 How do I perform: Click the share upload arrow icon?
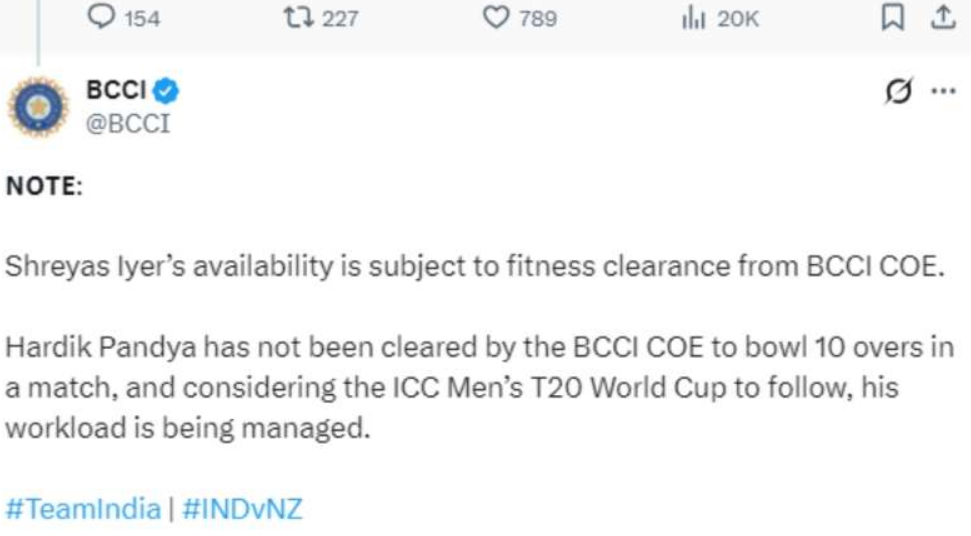pos(943,18)
